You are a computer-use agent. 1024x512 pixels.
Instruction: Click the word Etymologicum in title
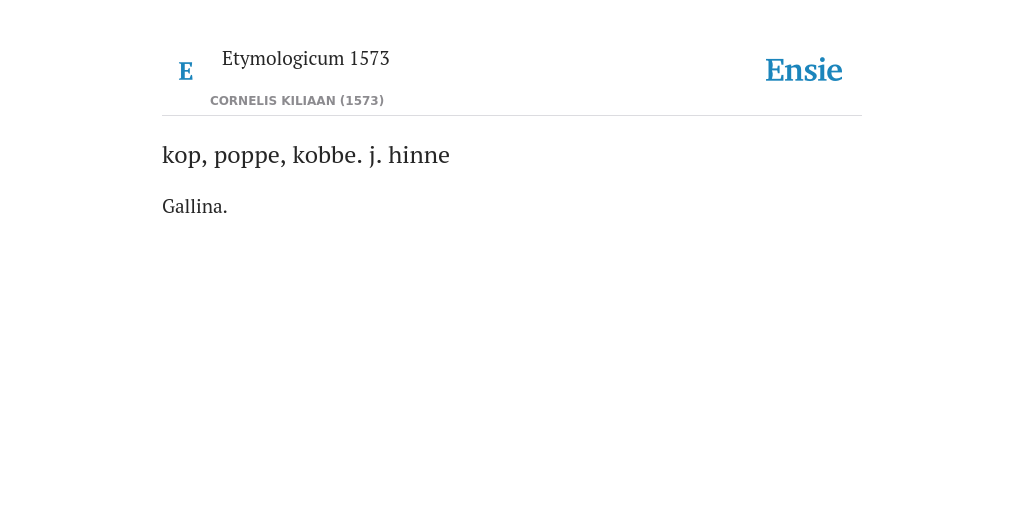coord(283,59)
